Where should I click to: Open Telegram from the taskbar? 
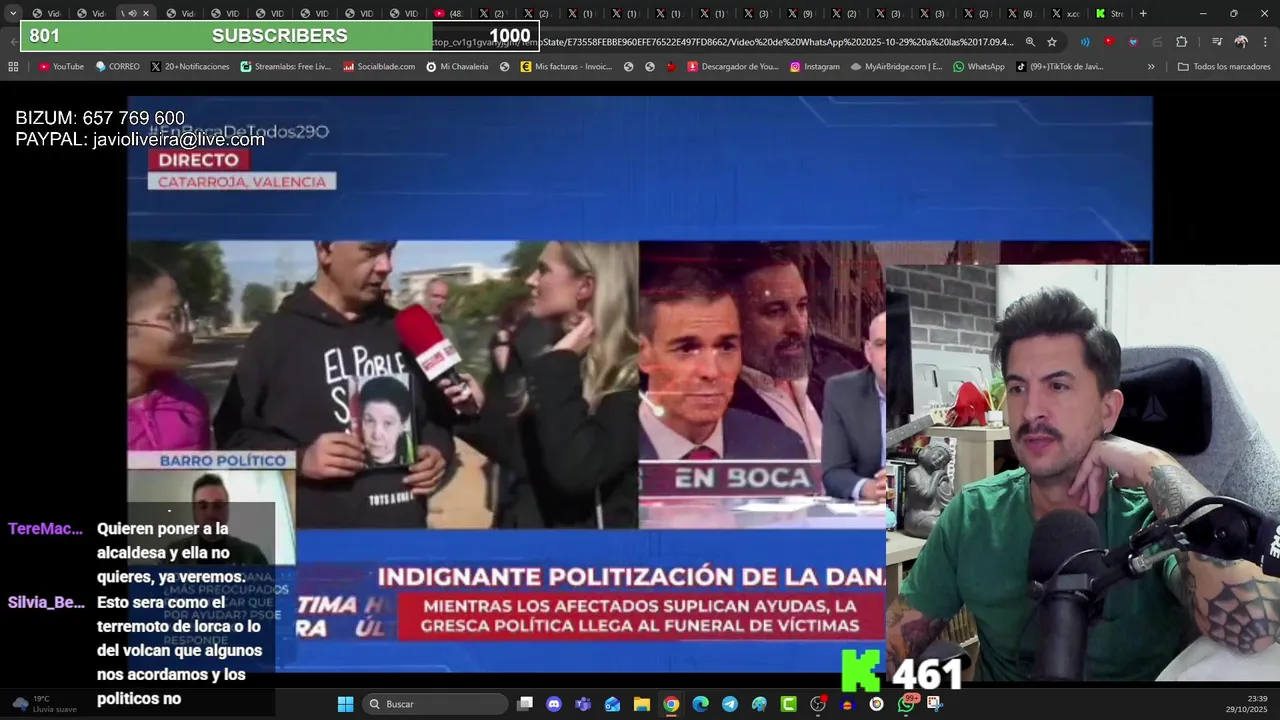(730, 704)
